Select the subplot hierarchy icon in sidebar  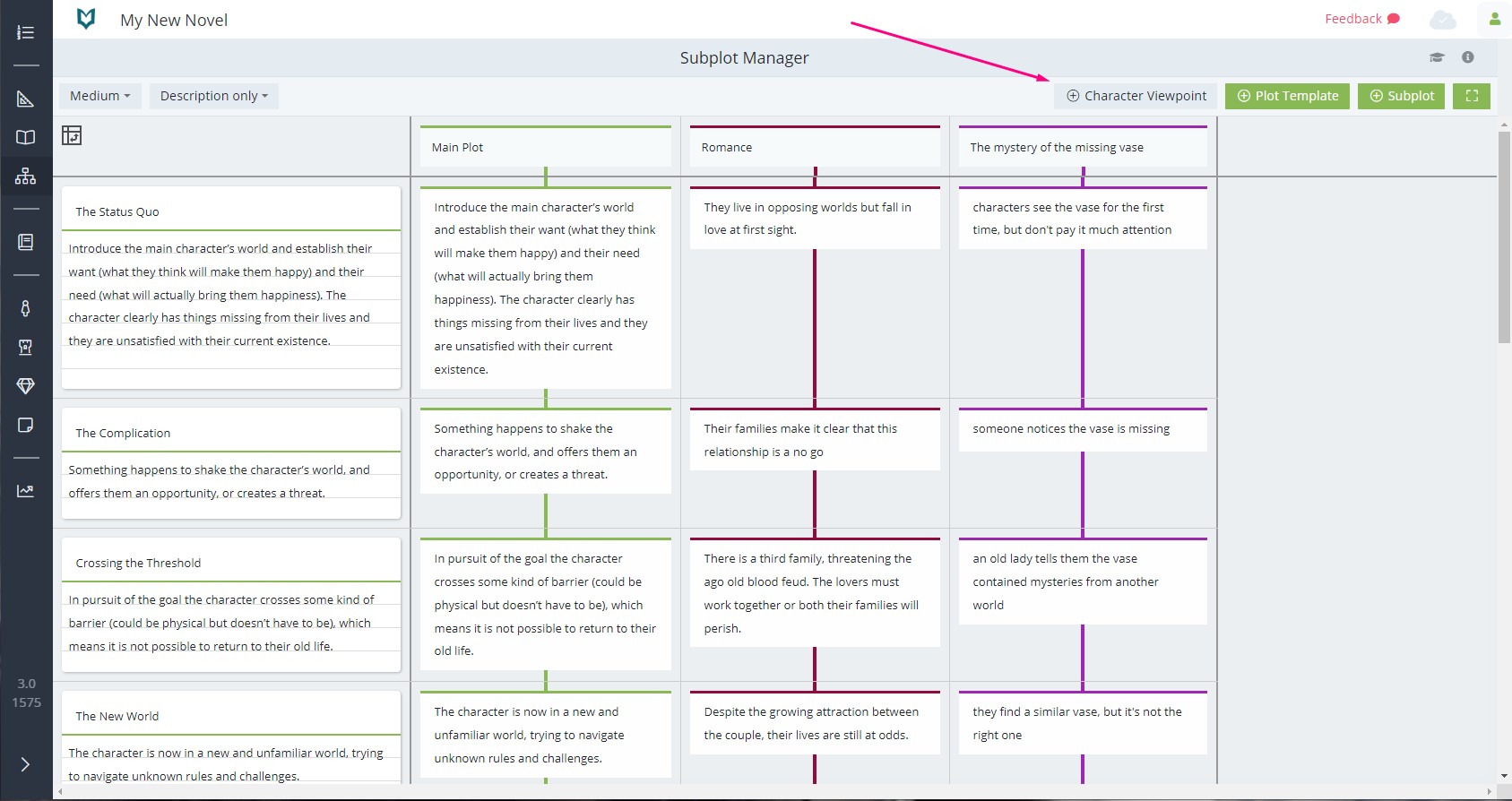pyautogui.click(x=26, y=176)
